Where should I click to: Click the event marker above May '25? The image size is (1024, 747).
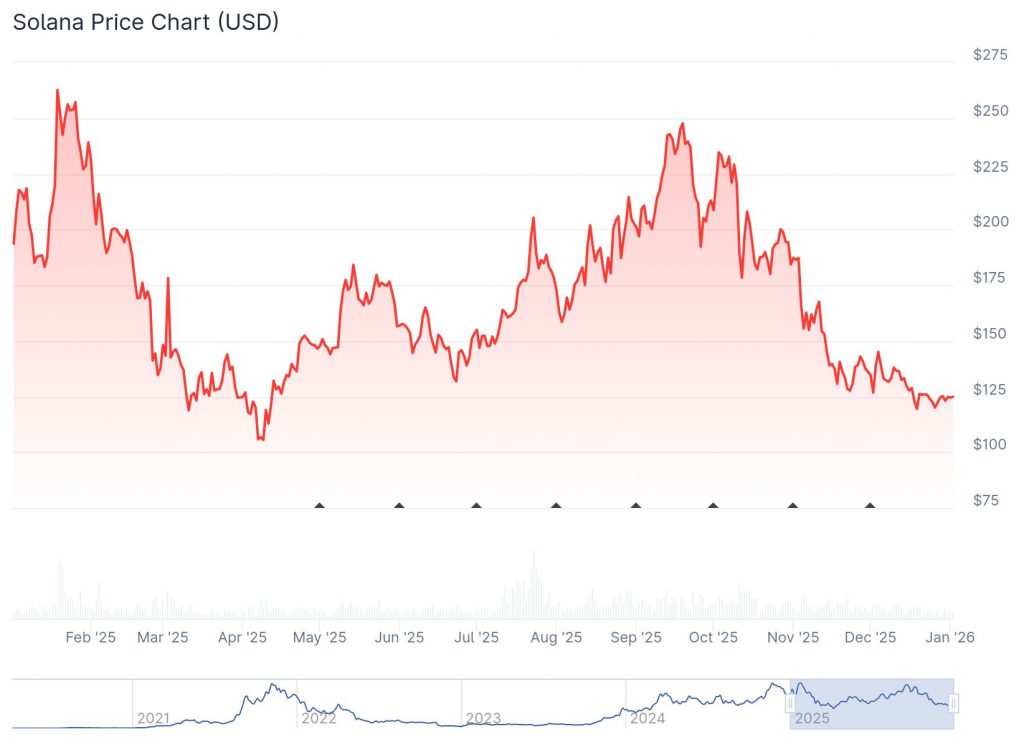pos(320,505)
